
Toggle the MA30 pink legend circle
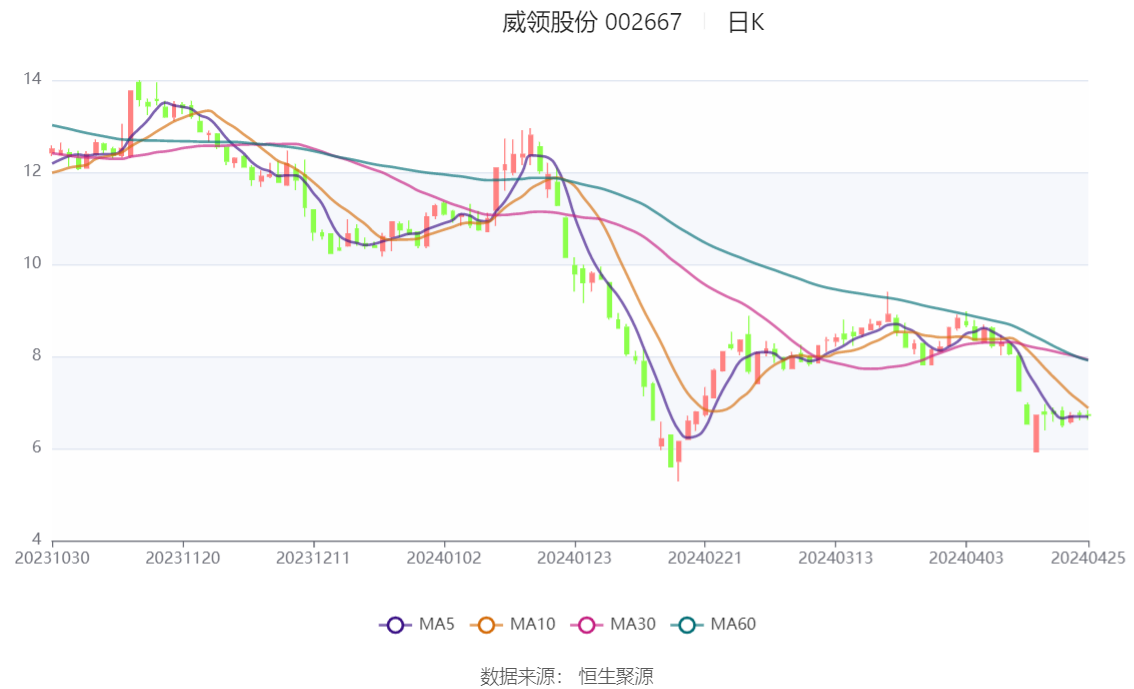tap(587, 625)
